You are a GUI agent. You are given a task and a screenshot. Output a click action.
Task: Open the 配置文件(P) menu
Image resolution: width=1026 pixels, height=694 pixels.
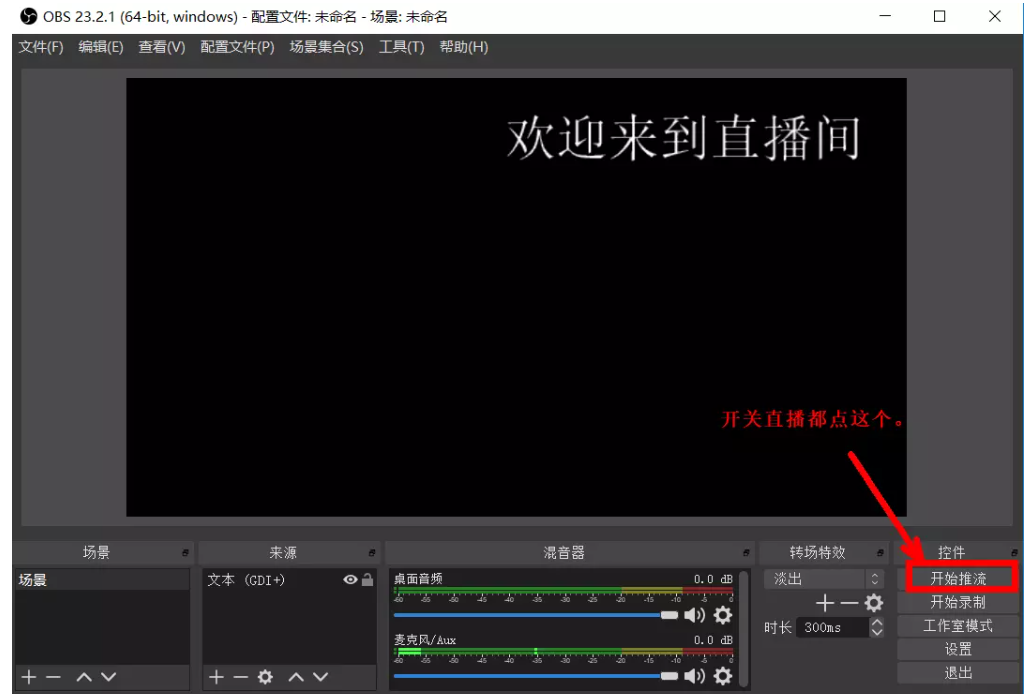click(x=237, y=47)
